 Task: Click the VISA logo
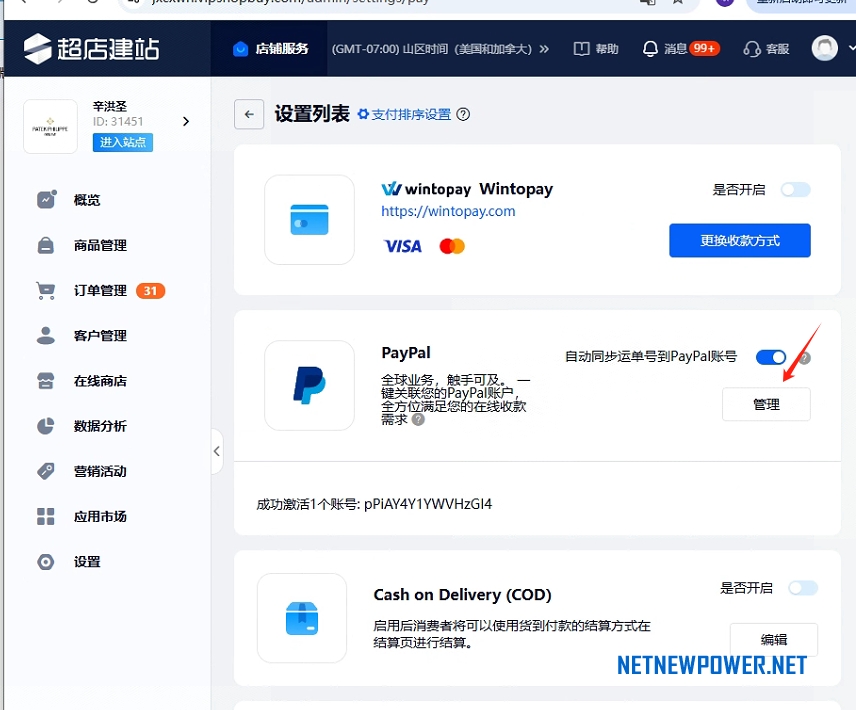point(402,246)
